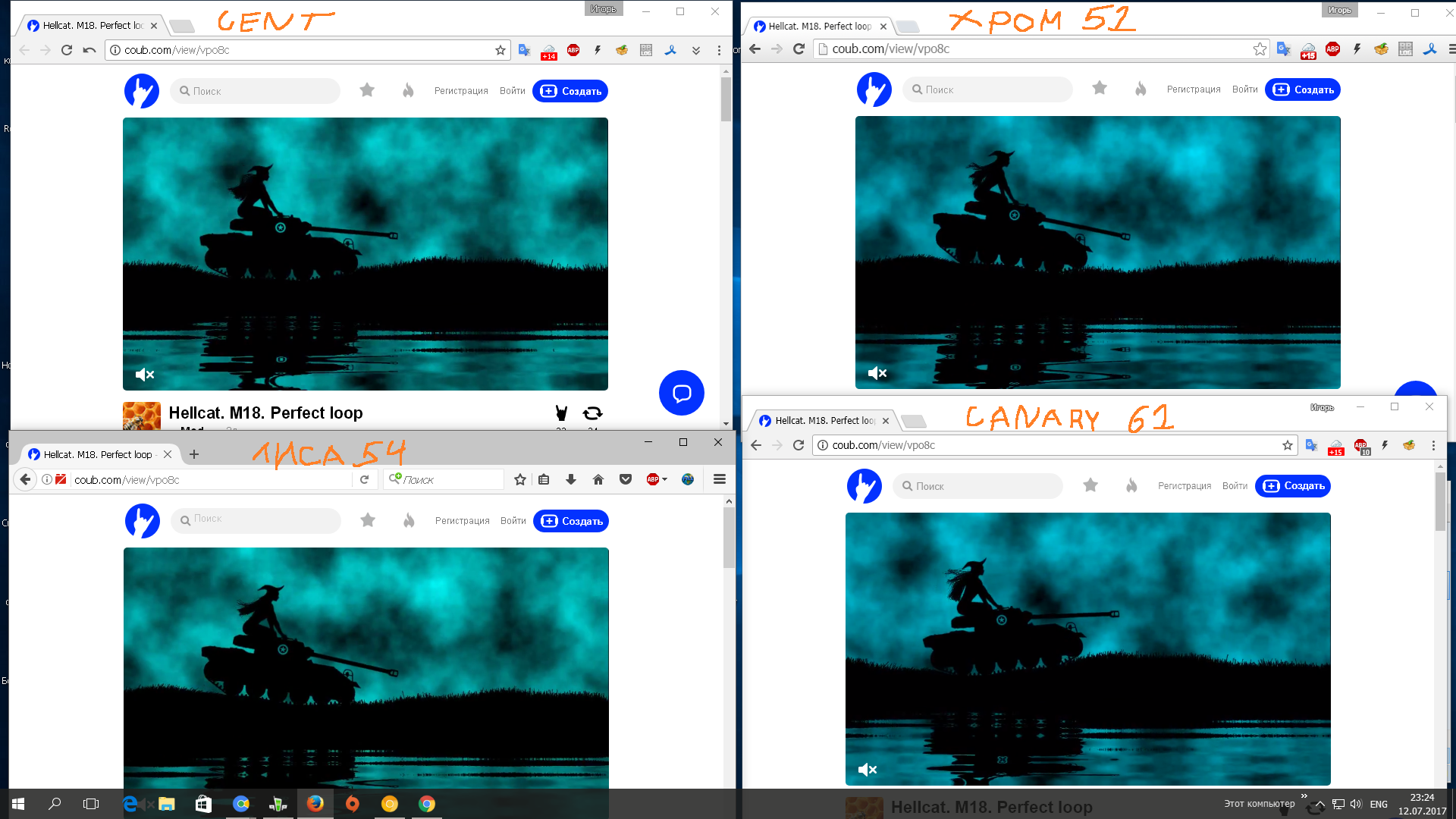
Task: Open the Firefox hamburger menu
Action: tap(720, 479)
